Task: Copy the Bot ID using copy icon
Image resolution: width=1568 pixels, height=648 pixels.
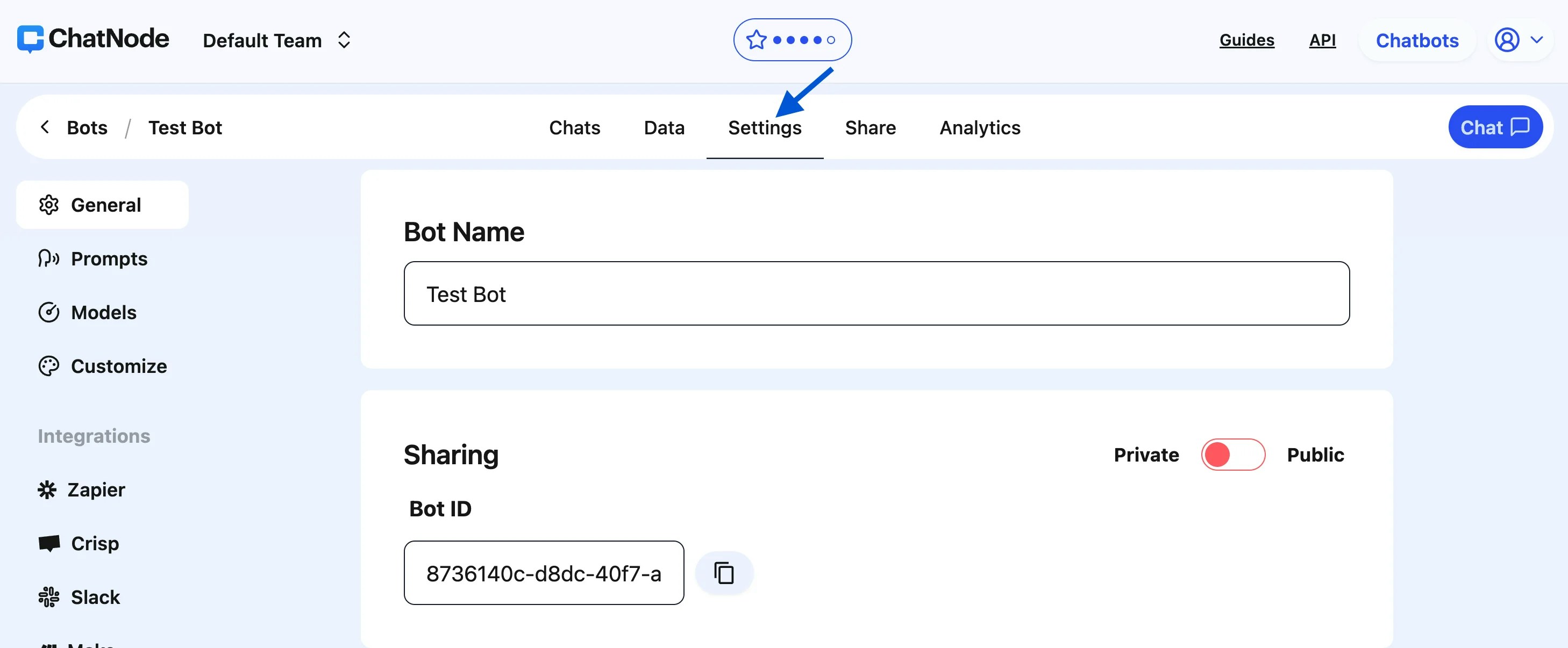Action: click(724, 573)
